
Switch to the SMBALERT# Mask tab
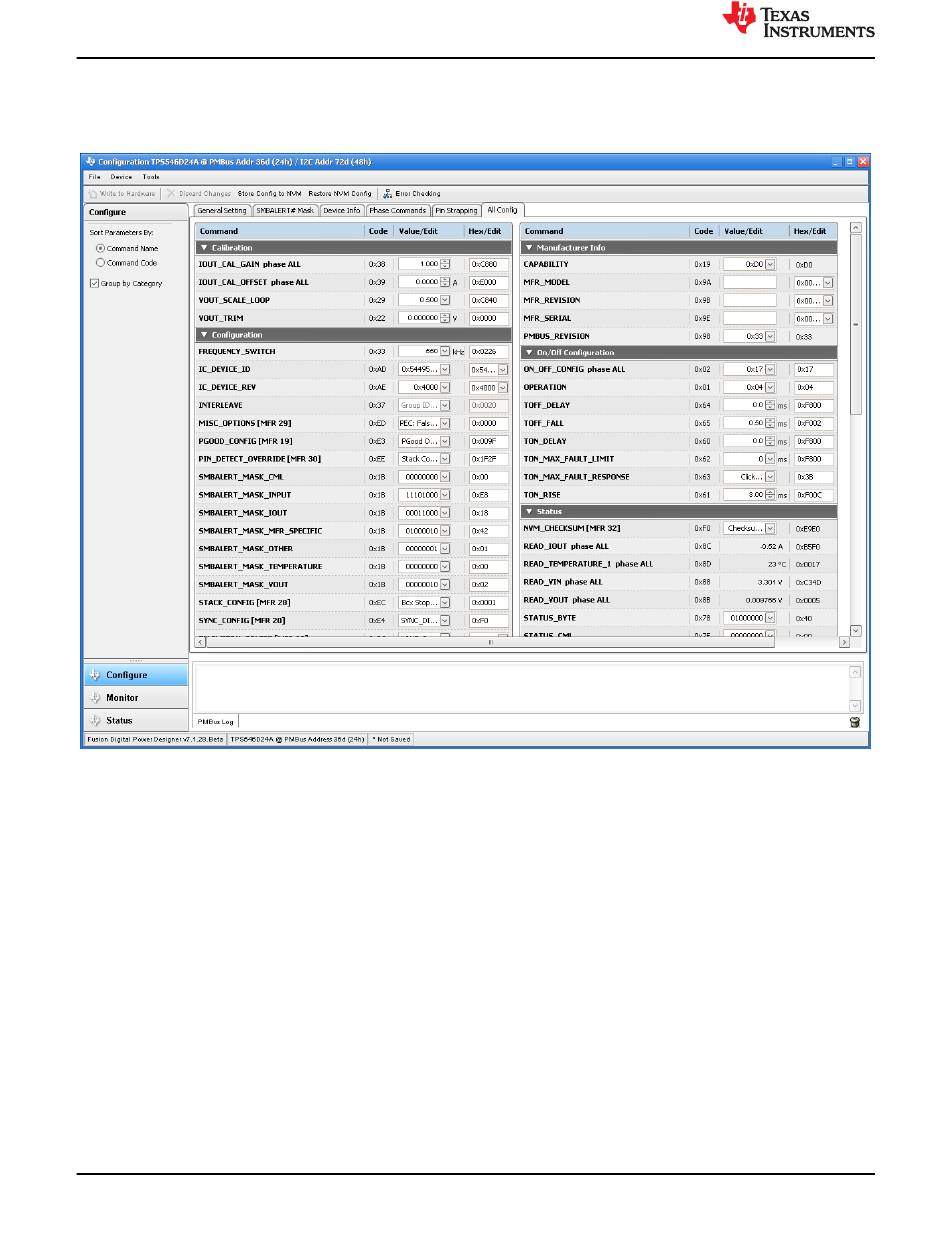click(x=285, y=211)
